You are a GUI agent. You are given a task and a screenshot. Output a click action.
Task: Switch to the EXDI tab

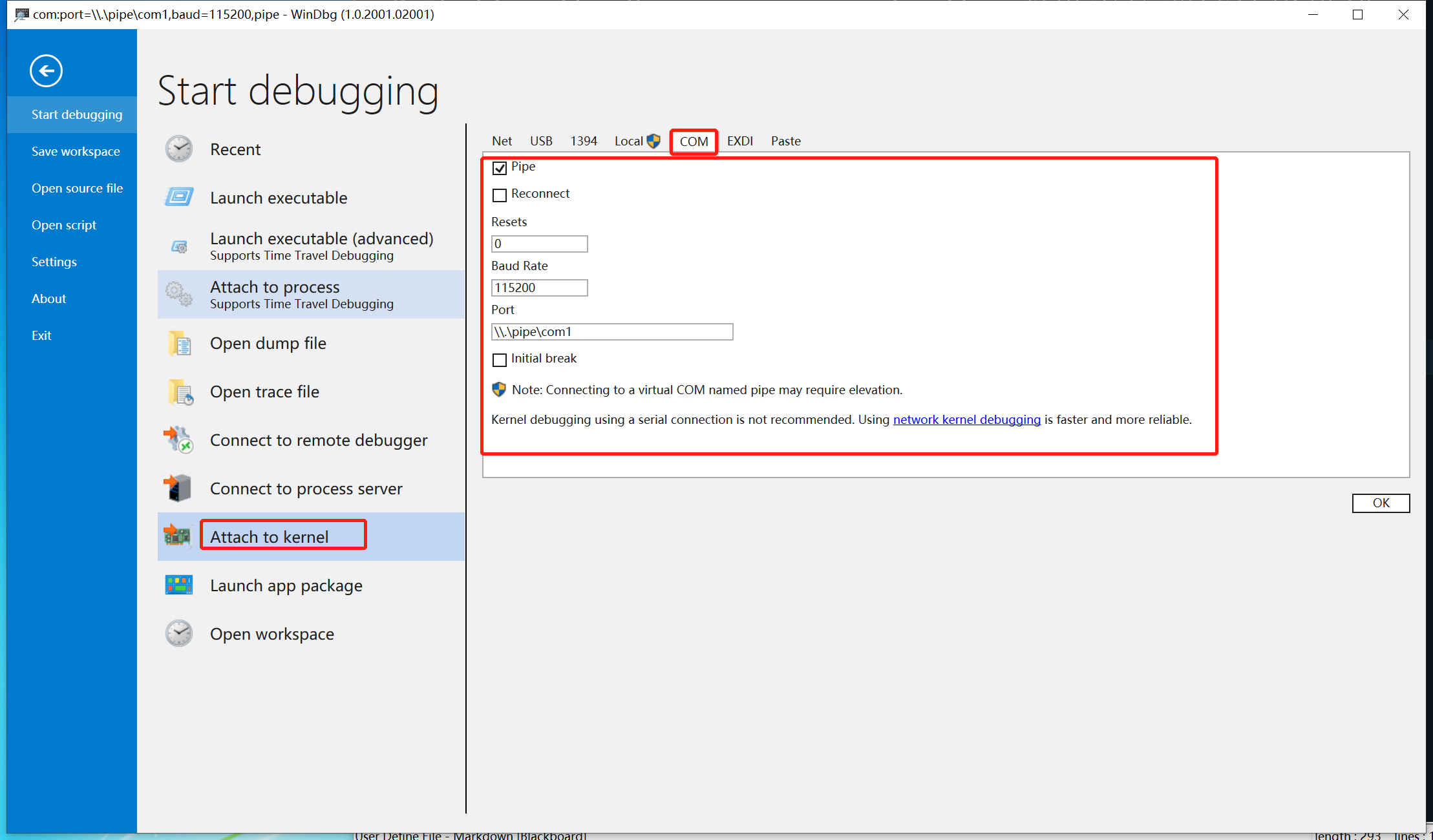739,141
